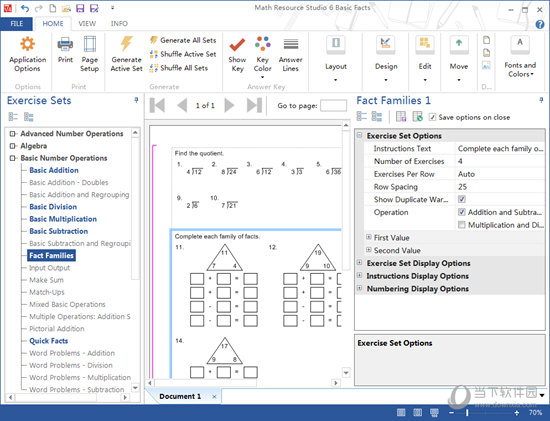Screen dimensions: 550x421
Task: Toggle Show Key checkmark
Action: point(237,45)
